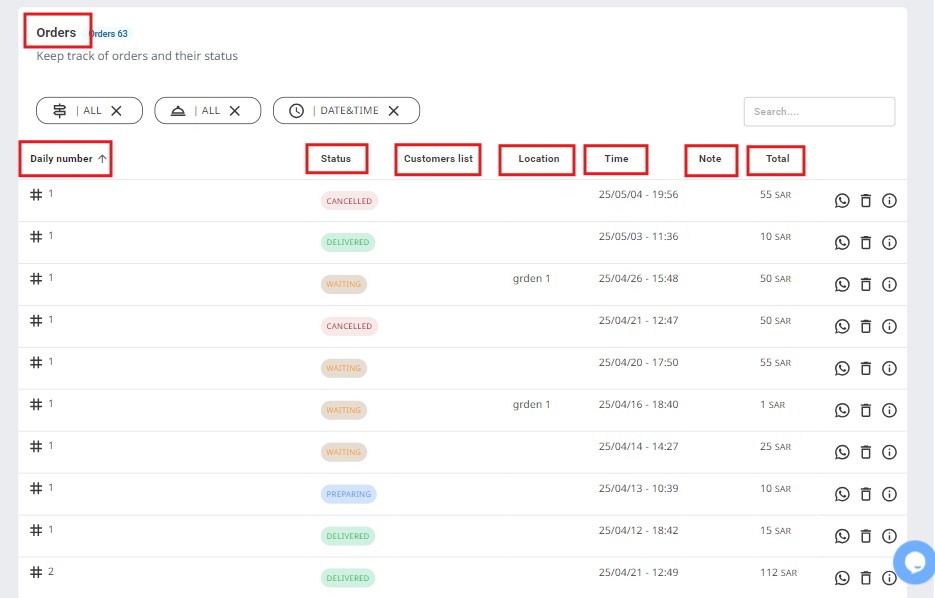Open the support chat bubble
Viewport: 935px width, 598px height.
(x=914, y=562)
